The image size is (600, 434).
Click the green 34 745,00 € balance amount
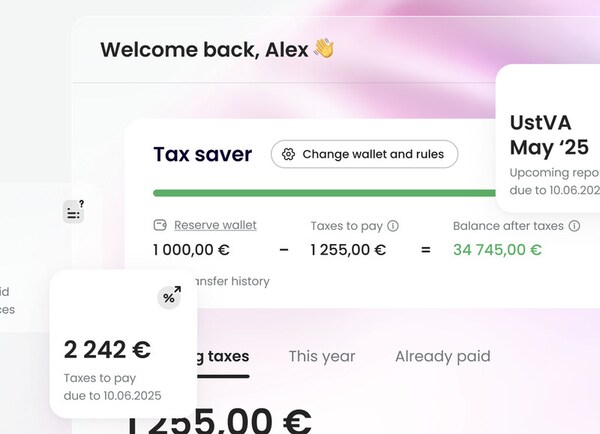(x=497, y=250)
